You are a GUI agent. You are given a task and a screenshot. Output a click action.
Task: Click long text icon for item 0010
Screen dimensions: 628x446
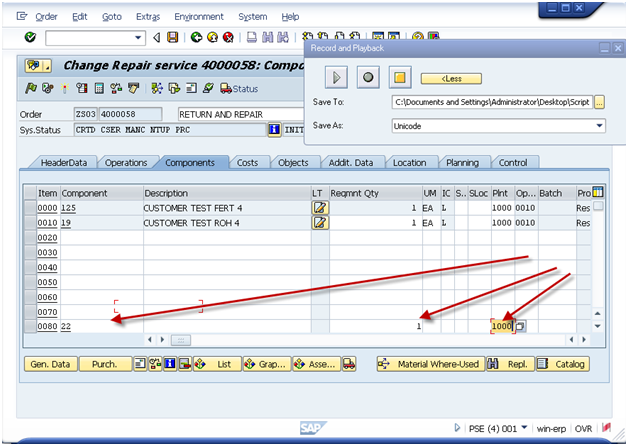pyautogui.click(x=320, y=223)
